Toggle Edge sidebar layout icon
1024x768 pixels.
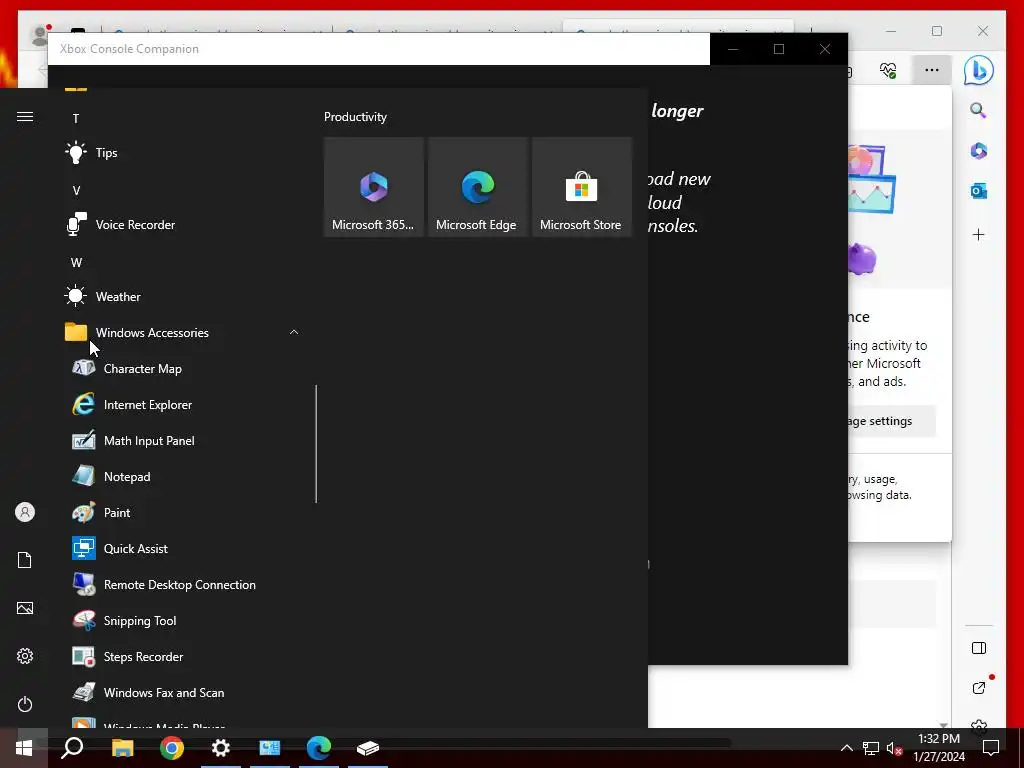pyautogui.click(x=978, y=648)
